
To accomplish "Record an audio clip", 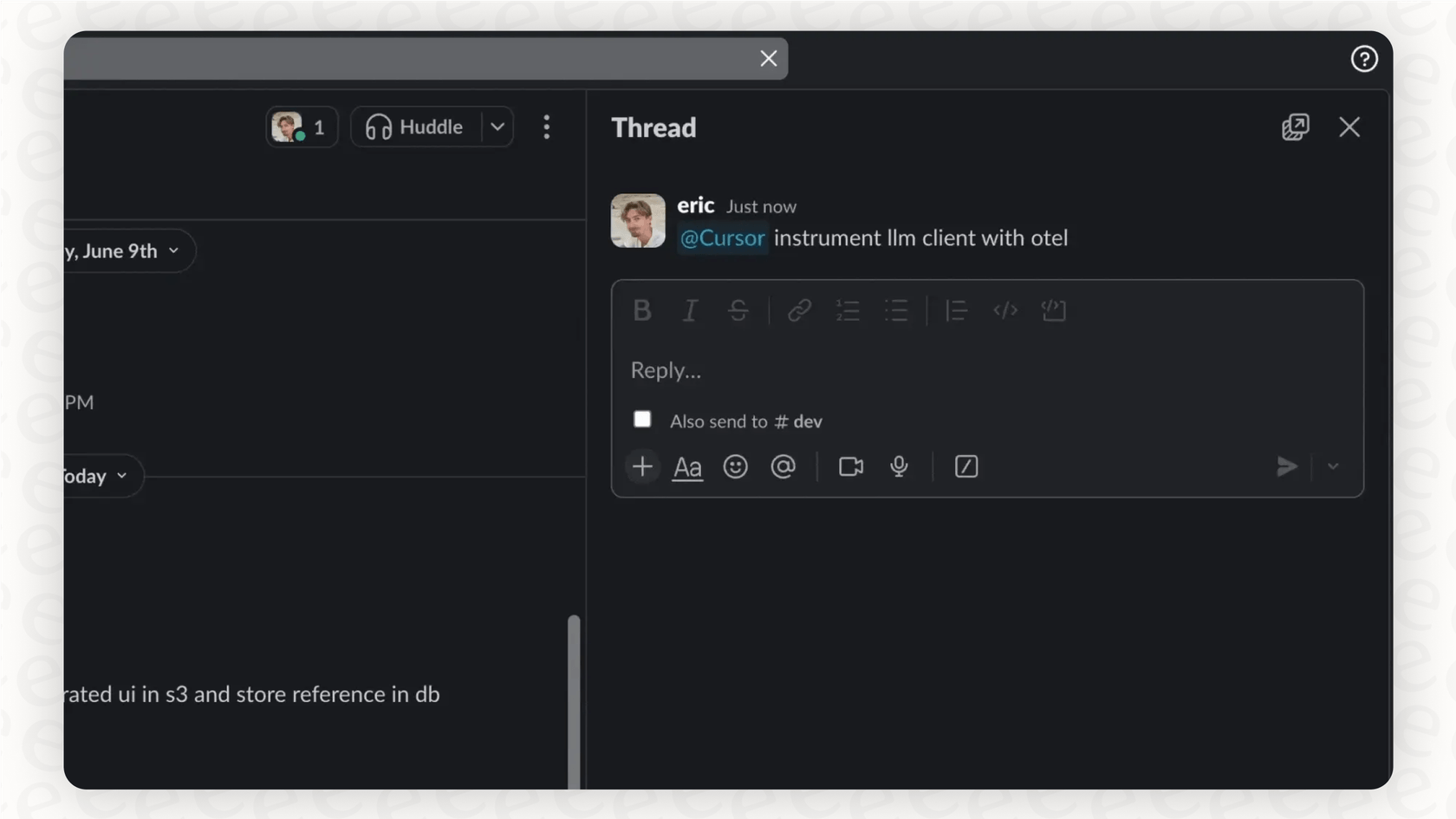I will 899,466.
